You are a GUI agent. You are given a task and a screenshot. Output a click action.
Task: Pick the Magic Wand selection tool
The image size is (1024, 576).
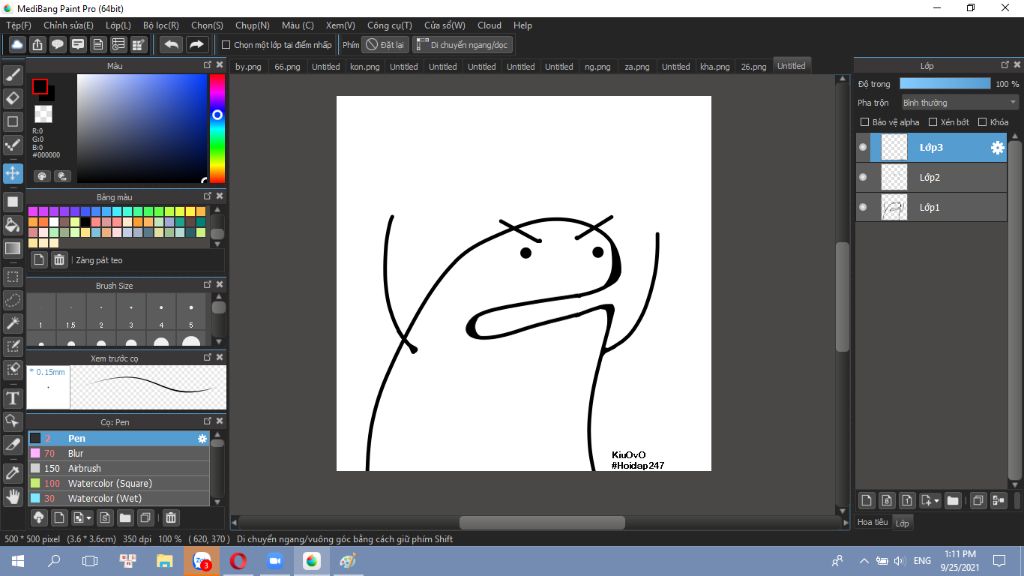[13, 323]
